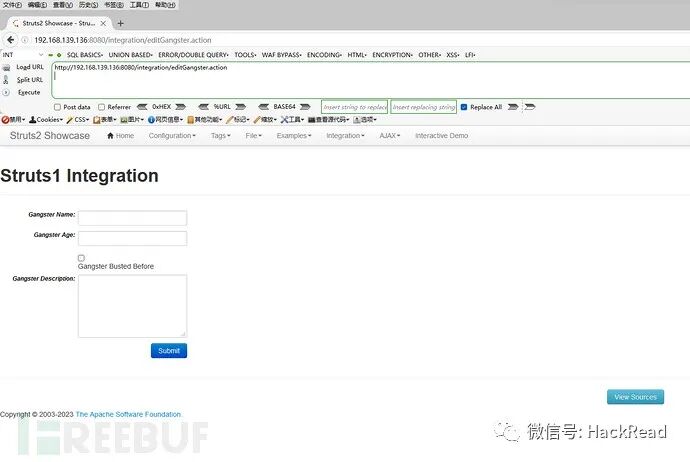Open the AJAX navbar dropdown
690x462 pixels.
pyautogui.click(x=390, y=136)
